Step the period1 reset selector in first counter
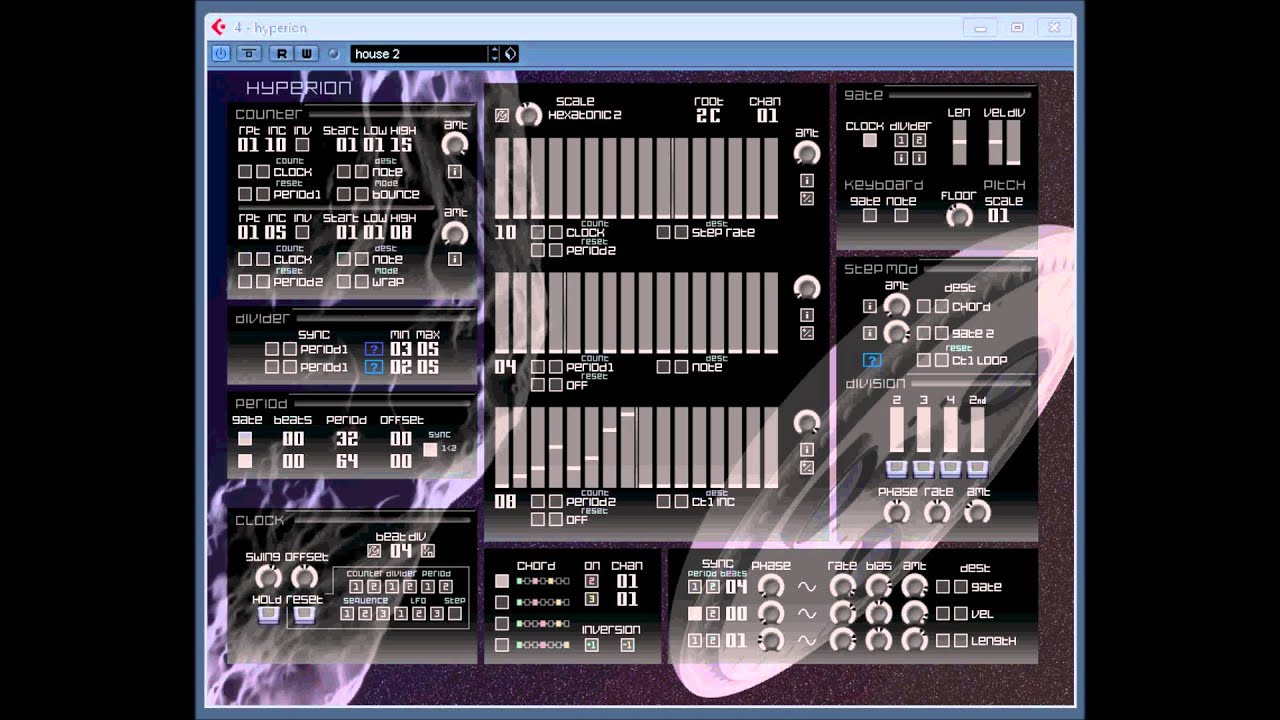 [263, 194]
